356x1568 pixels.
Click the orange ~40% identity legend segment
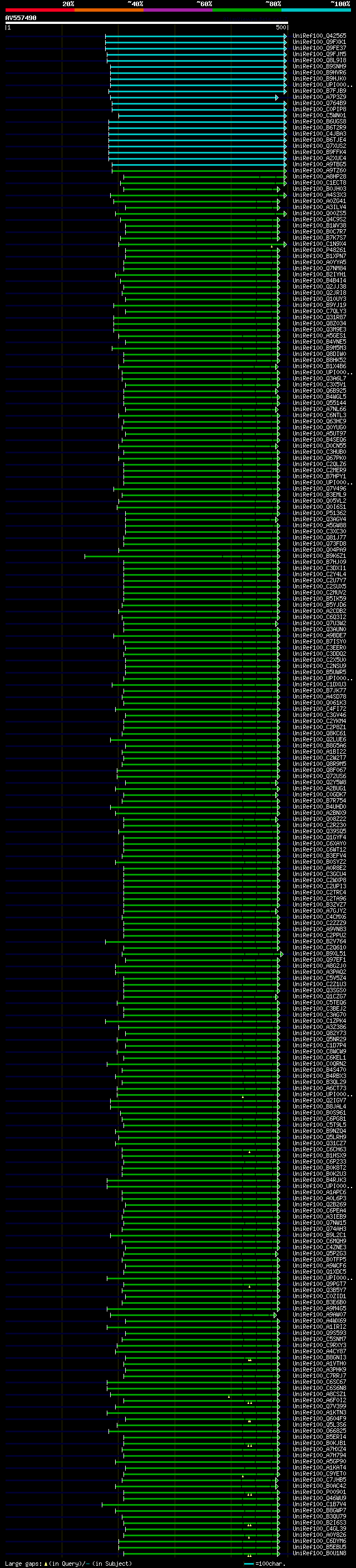[x=109, y=10]
